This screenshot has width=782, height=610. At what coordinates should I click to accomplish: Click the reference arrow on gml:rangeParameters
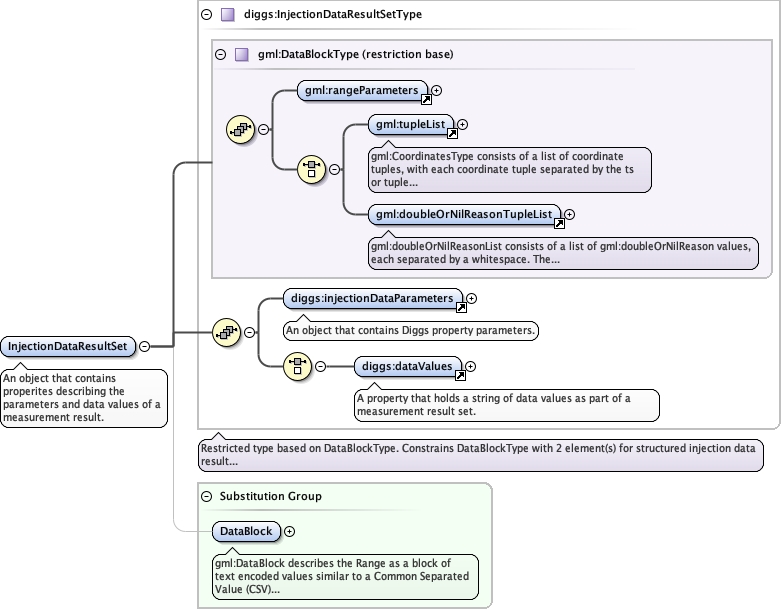pos(425,99)
